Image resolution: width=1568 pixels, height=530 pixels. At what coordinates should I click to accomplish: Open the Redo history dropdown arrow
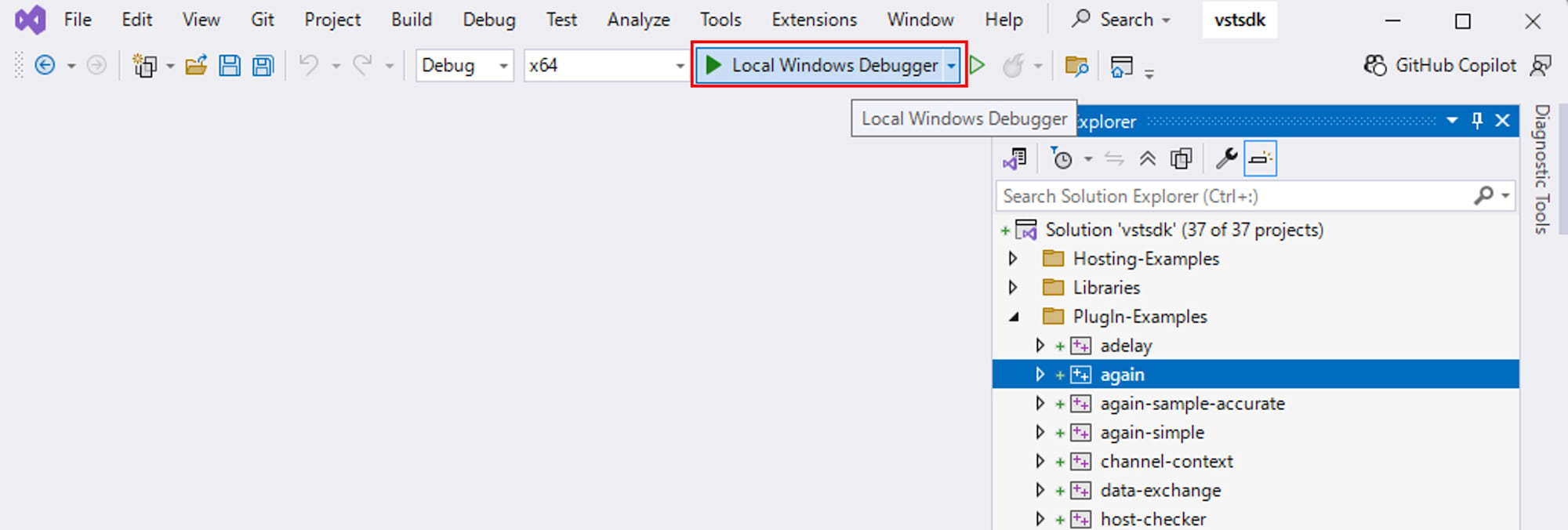pyautogui.click(x=389, y=66)
